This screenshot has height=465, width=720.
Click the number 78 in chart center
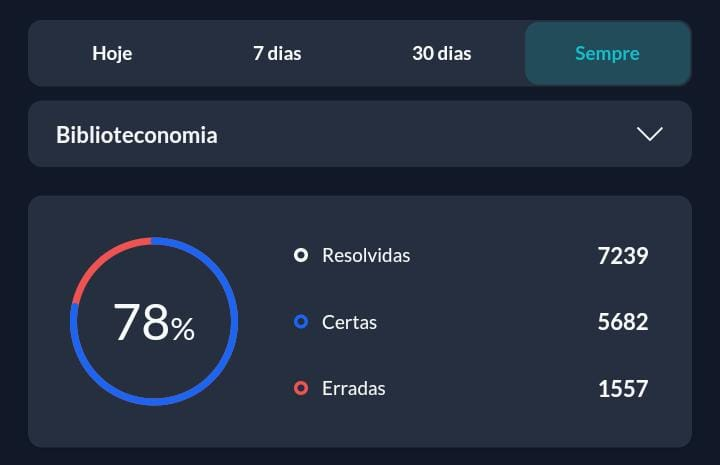coord(140,323)
